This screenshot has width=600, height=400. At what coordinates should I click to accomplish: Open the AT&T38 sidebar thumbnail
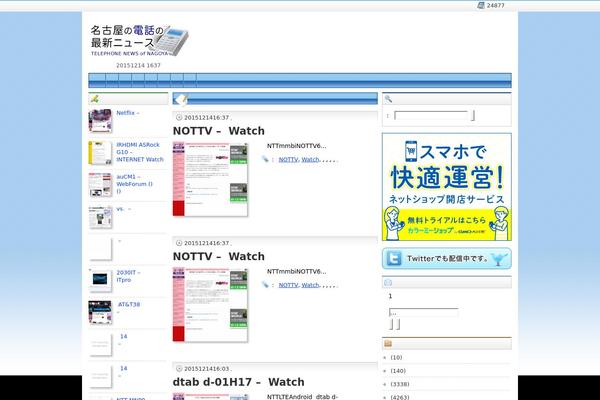100,313
